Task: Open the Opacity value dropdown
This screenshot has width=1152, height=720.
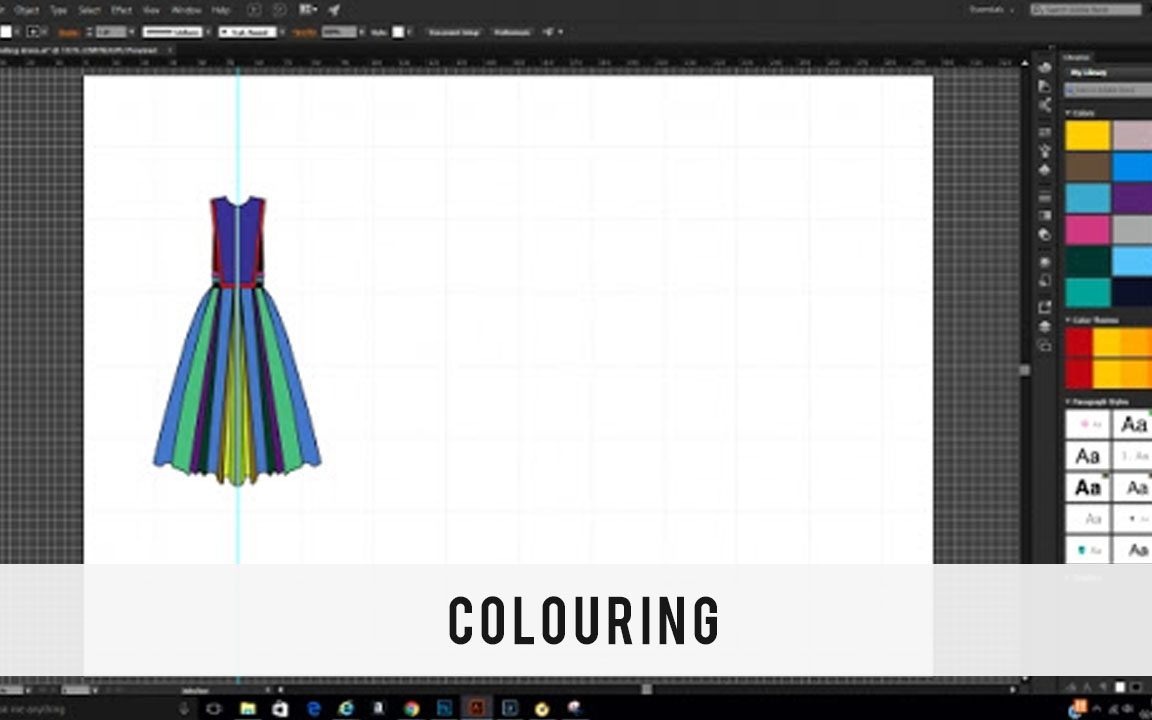Action: 361,32
